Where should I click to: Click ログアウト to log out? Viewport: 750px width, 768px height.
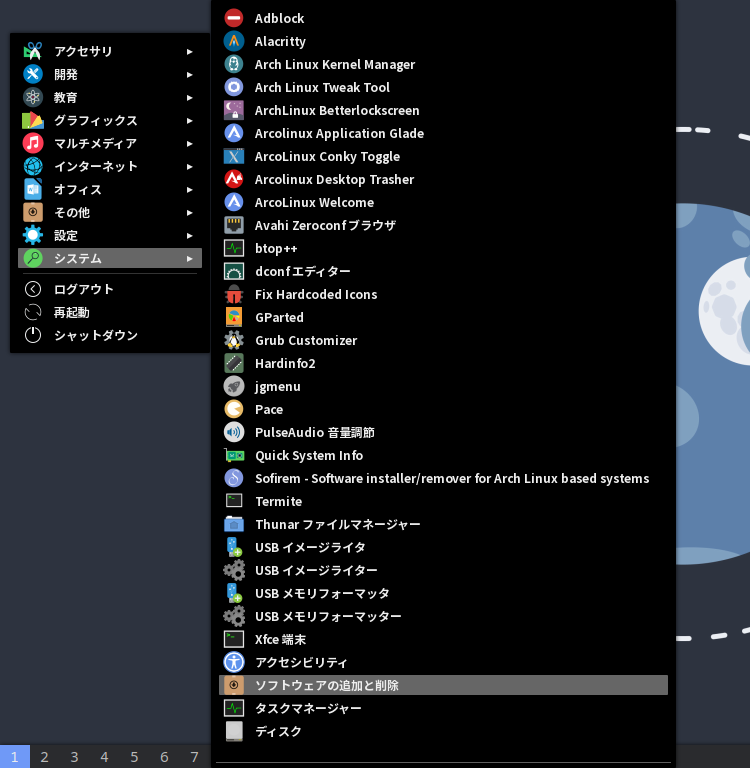pos(84,289)
